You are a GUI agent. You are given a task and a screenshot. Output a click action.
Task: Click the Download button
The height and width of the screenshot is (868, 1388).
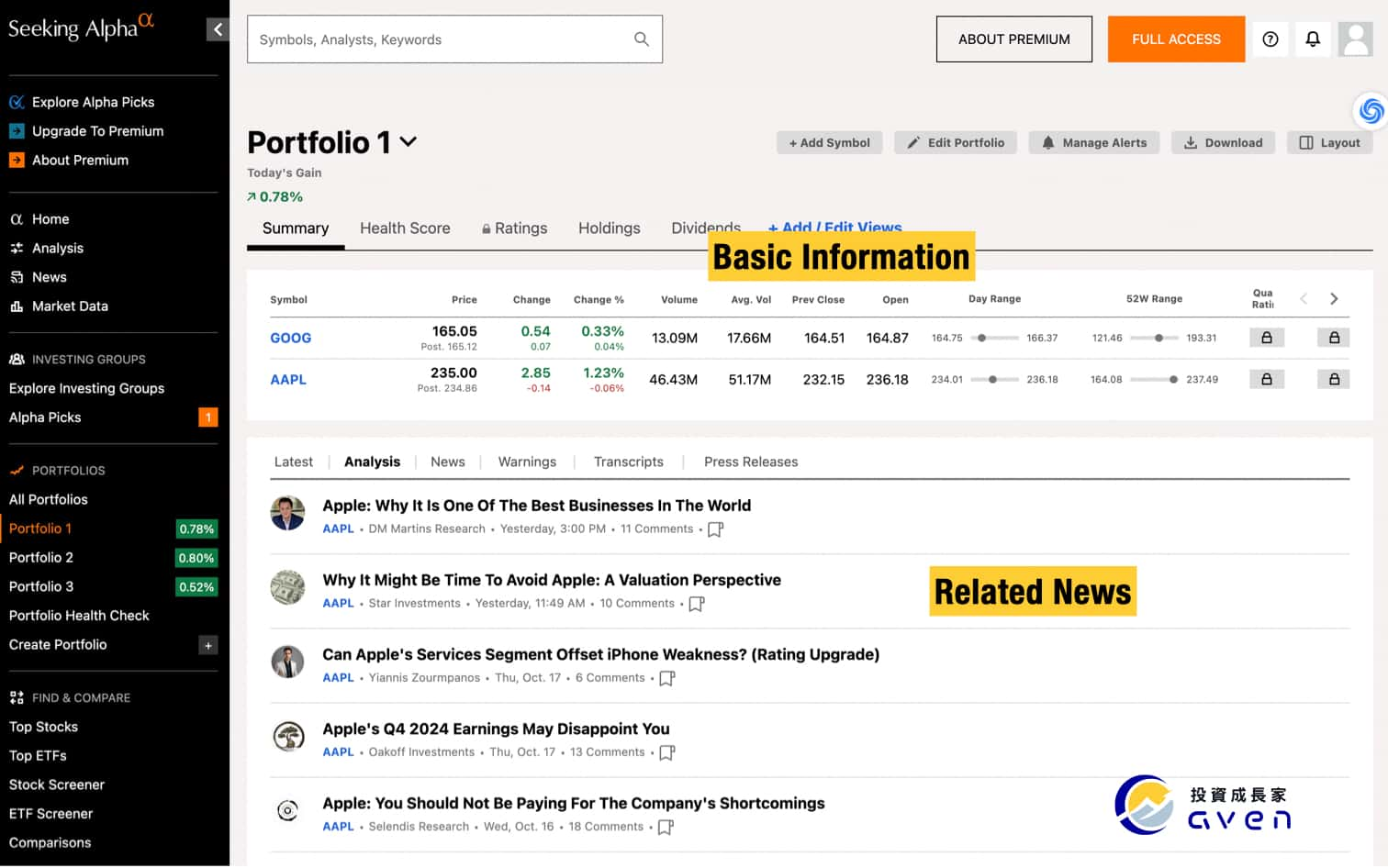pos(1223,143)
